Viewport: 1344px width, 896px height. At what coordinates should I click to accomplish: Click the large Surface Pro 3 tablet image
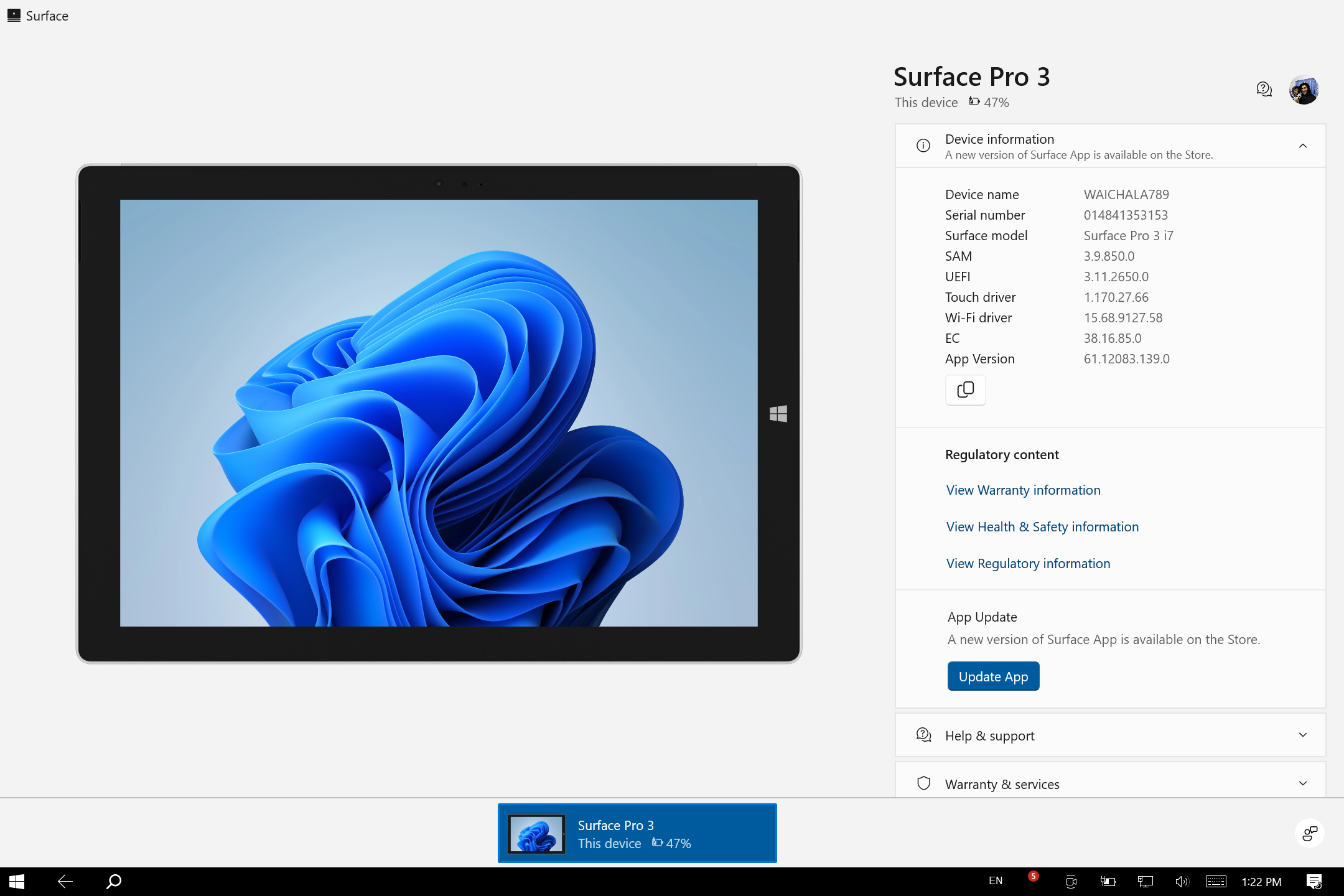pos(439,413)
